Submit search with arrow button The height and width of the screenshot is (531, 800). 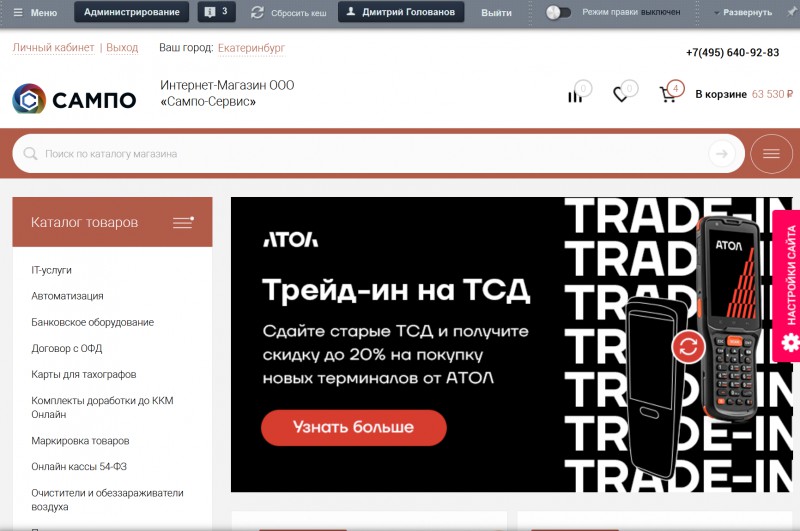[721, 154]
